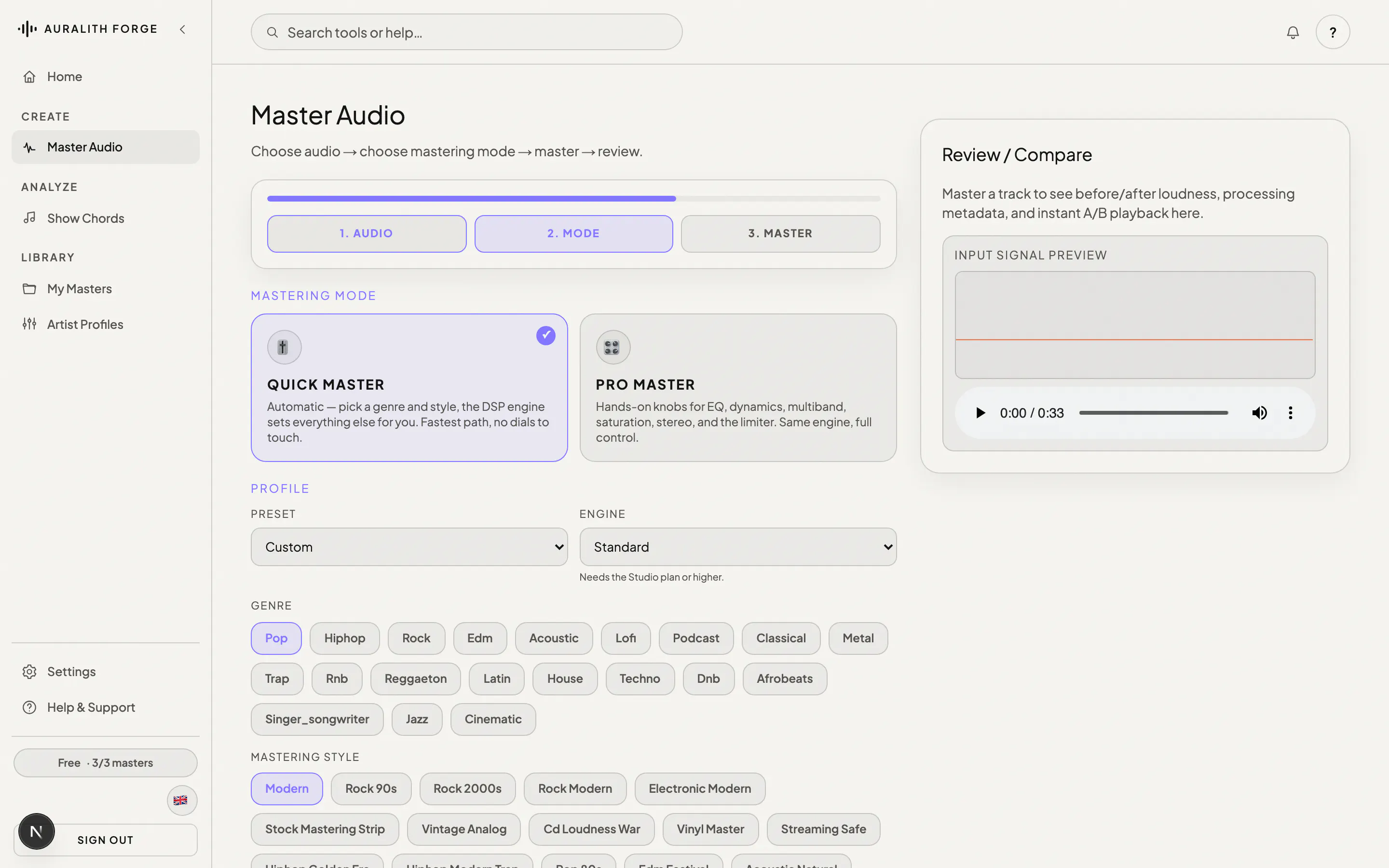1389x868 pixels.
Task: Open the Preset dropdown set to Custom
Action: click(x=409, y=547)
